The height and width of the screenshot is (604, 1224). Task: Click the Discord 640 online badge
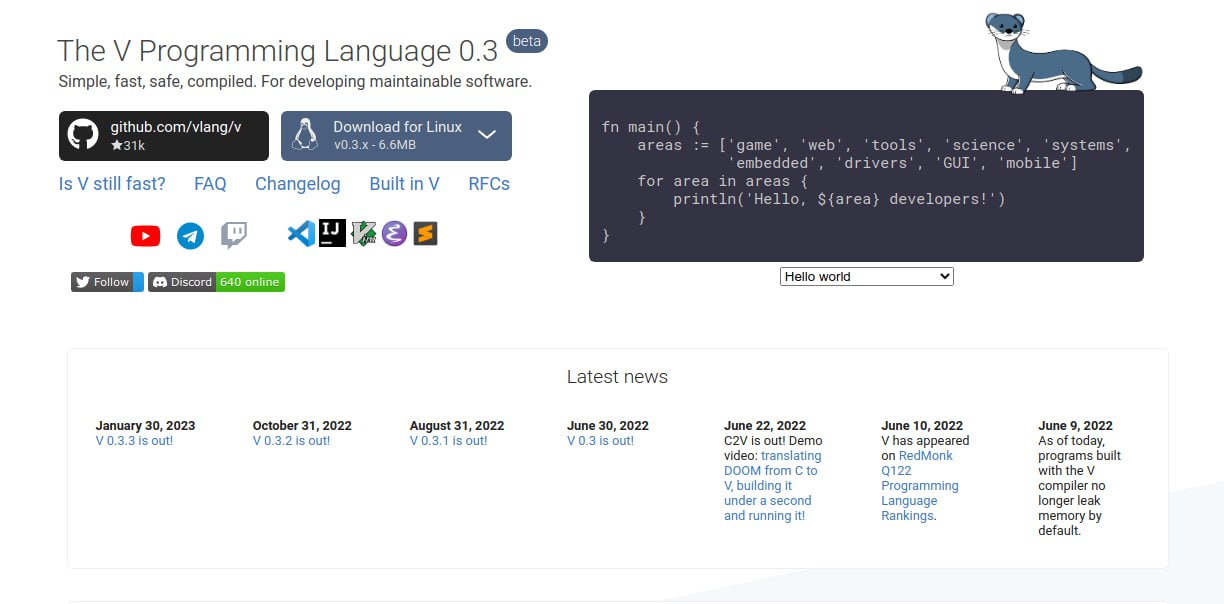pos(216,282)
